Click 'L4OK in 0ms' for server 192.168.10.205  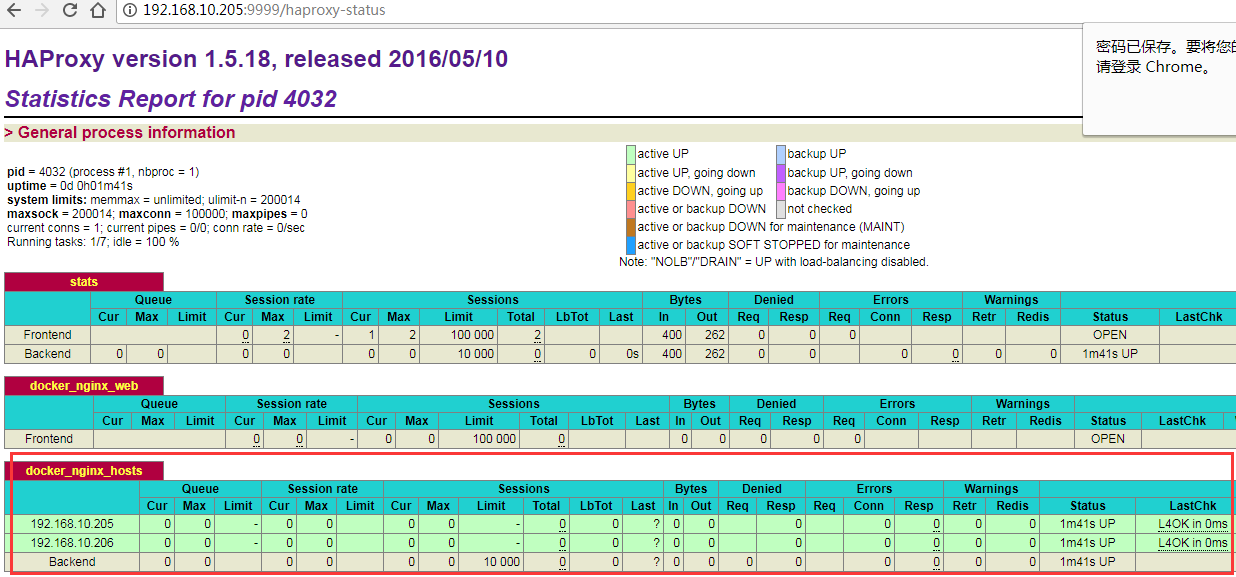[x=1193, y=524]
